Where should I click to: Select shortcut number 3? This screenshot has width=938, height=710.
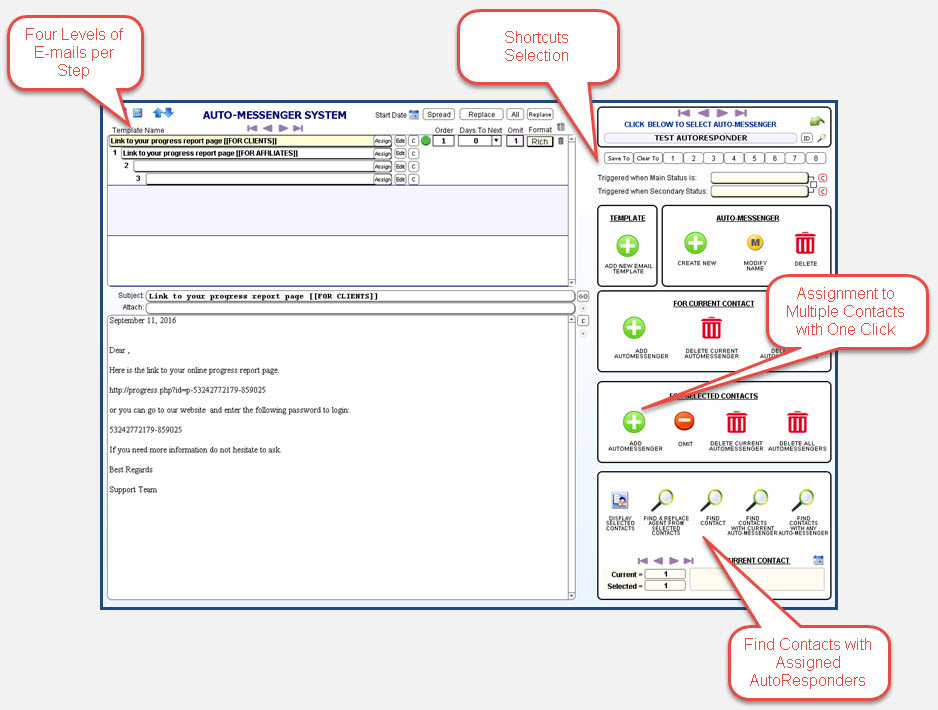tap(713, 158)
